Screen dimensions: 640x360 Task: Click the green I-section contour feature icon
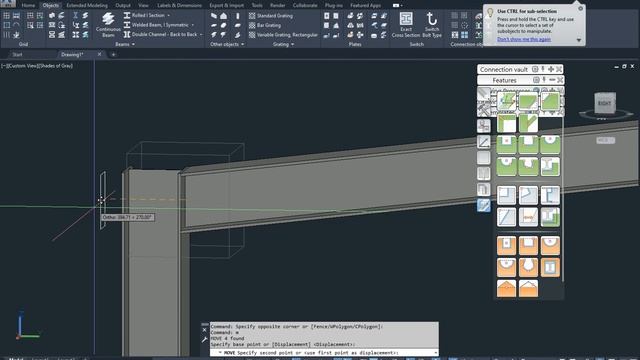tap(550, 167)
